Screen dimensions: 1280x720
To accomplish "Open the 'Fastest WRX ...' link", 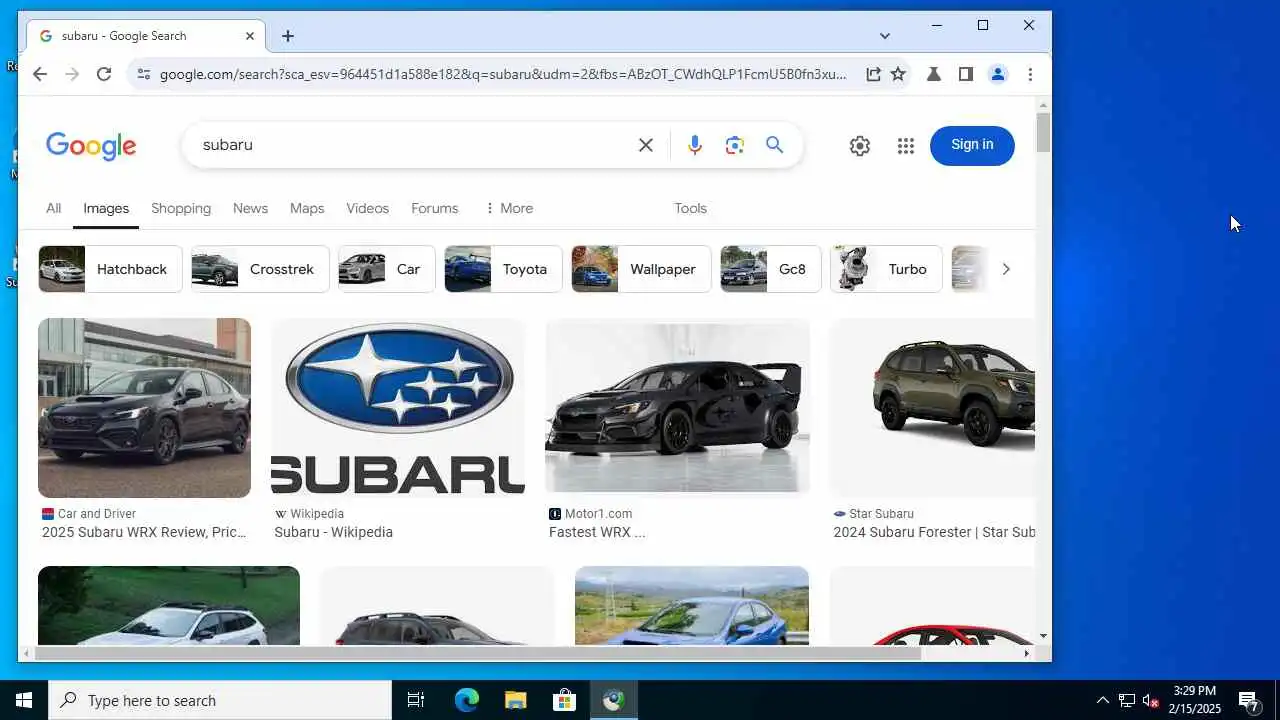I will pos(597,532).
